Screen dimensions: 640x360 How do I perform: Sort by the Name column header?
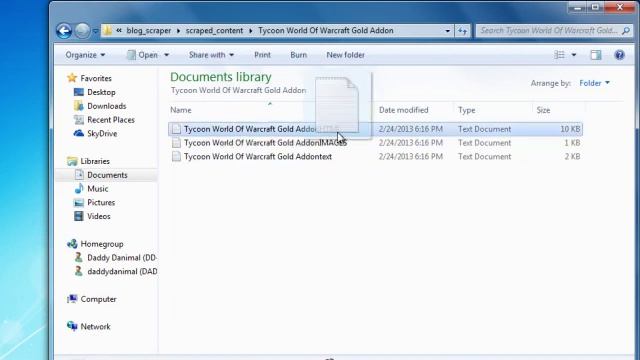pos(181,110)
